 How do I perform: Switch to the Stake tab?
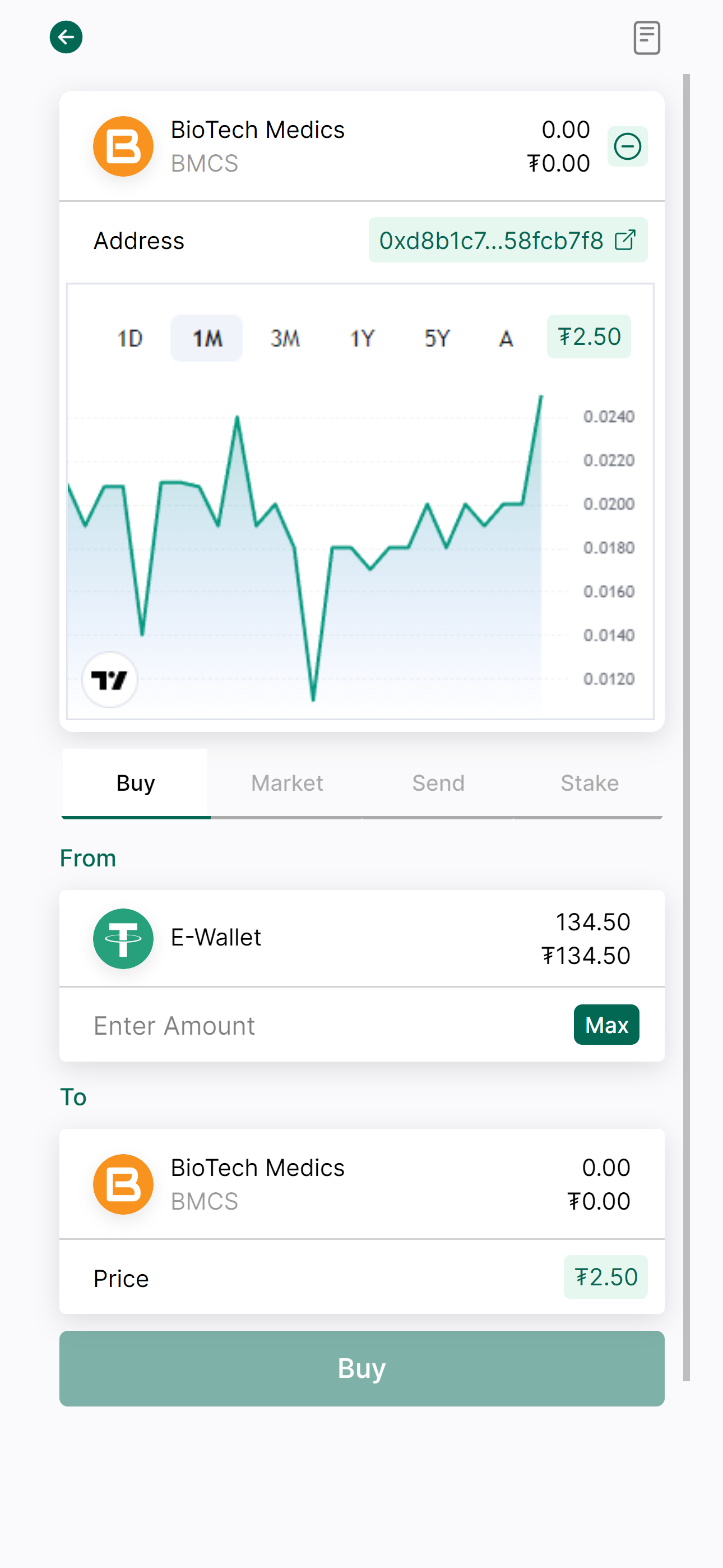[589, 783]
